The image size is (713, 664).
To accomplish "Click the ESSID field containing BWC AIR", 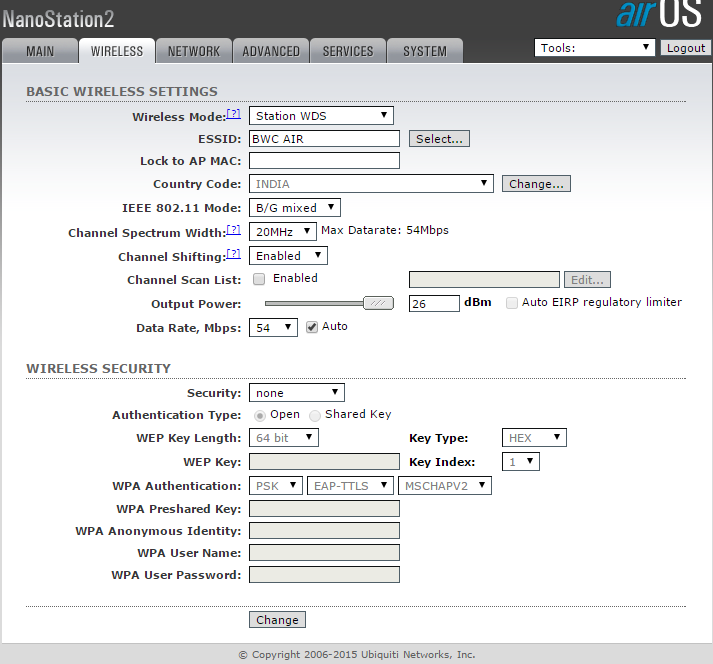I will point(324,139).
